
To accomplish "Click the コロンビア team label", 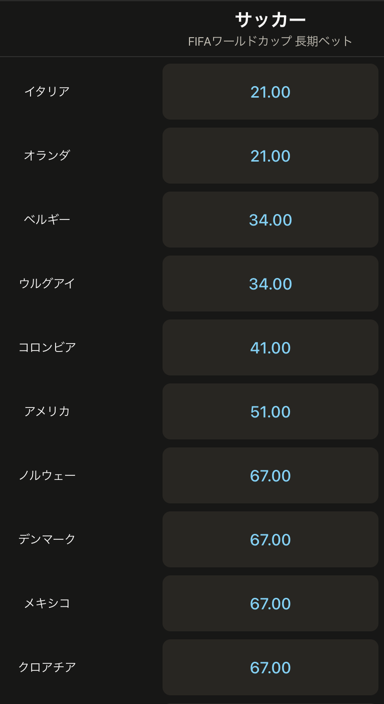I will pyautogui.click(x=47, y=348).
